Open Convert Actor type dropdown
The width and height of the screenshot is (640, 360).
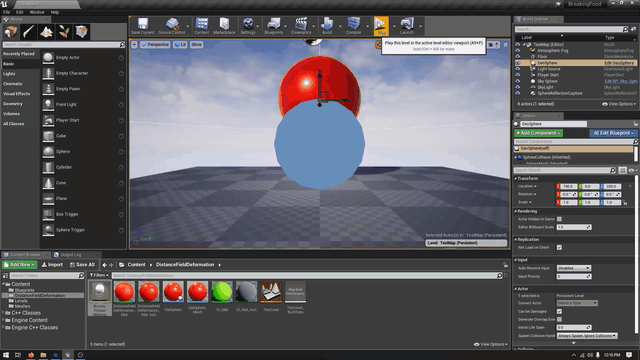coord(577,303)
